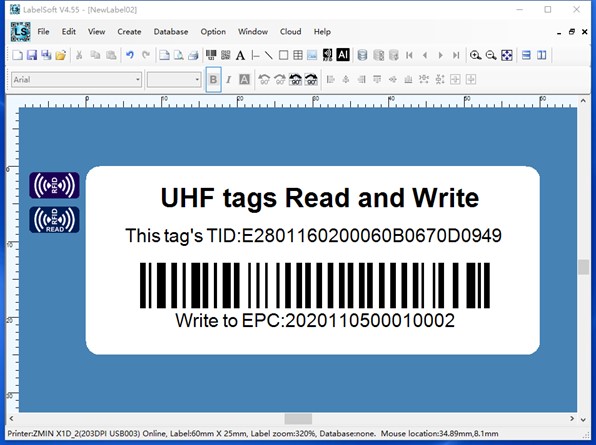
Task: Open the Window menu
Action: coord(253,32)
